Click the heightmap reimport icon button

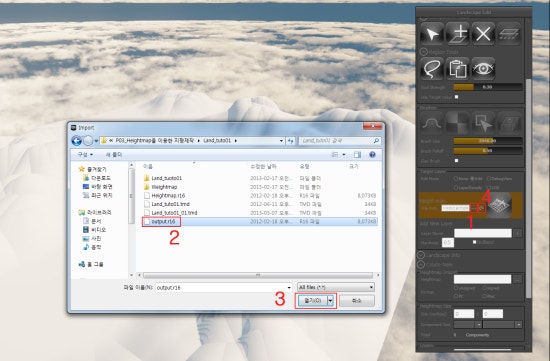coord(482,208)
